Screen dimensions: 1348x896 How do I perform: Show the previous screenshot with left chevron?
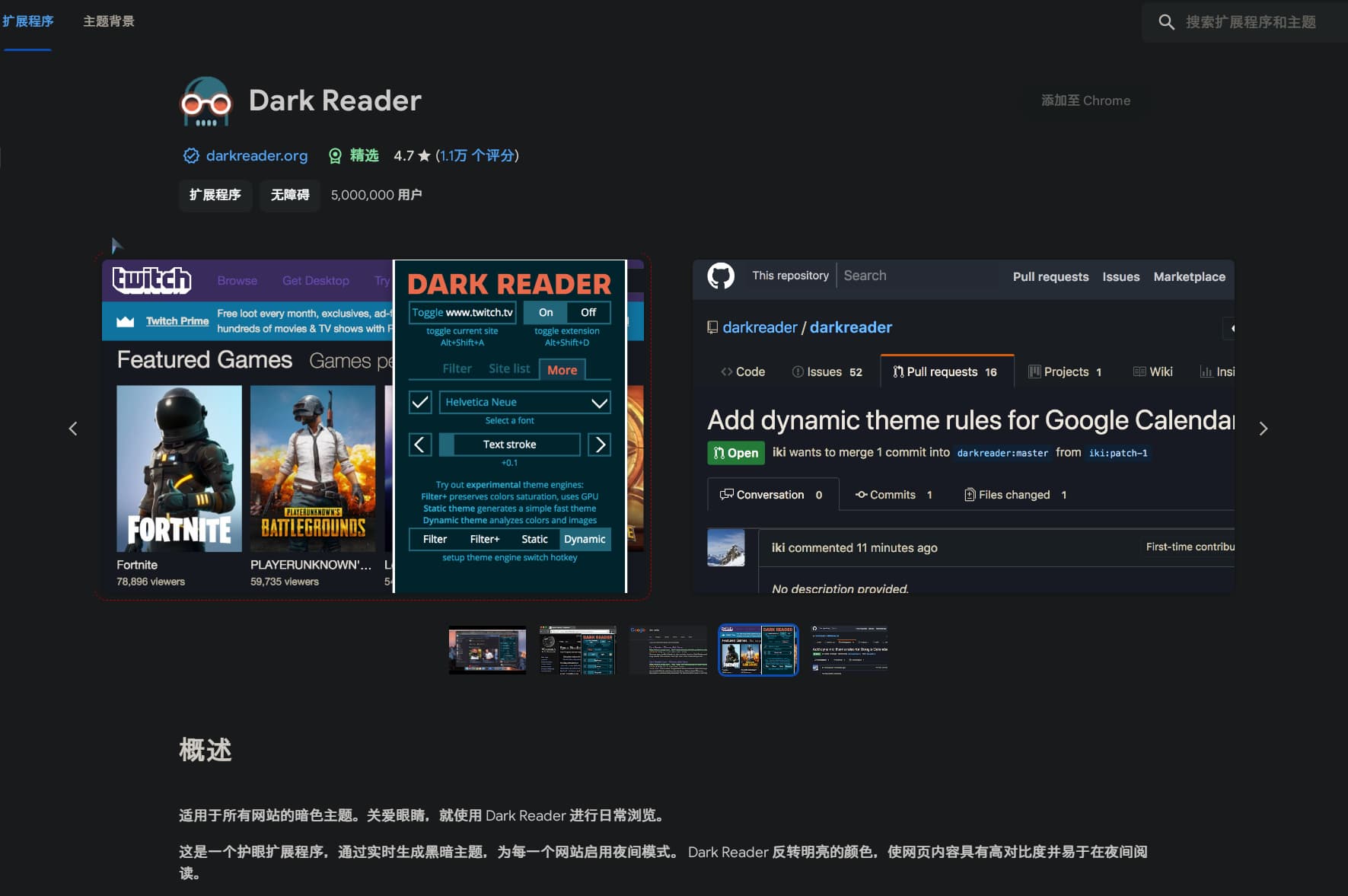coord(73,429)
